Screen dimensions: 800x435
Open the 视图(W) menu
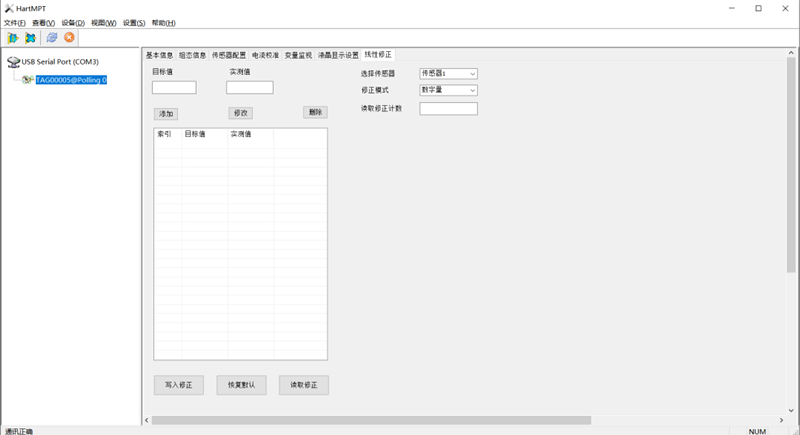tap(104, 23)
